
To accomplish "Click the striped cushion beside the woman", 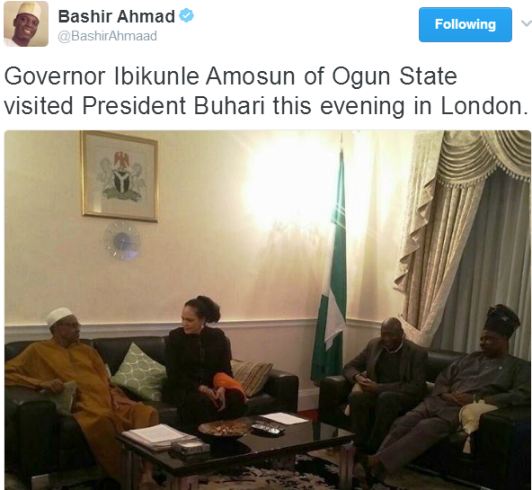I will pyautogui.click(x=251, y=377).
